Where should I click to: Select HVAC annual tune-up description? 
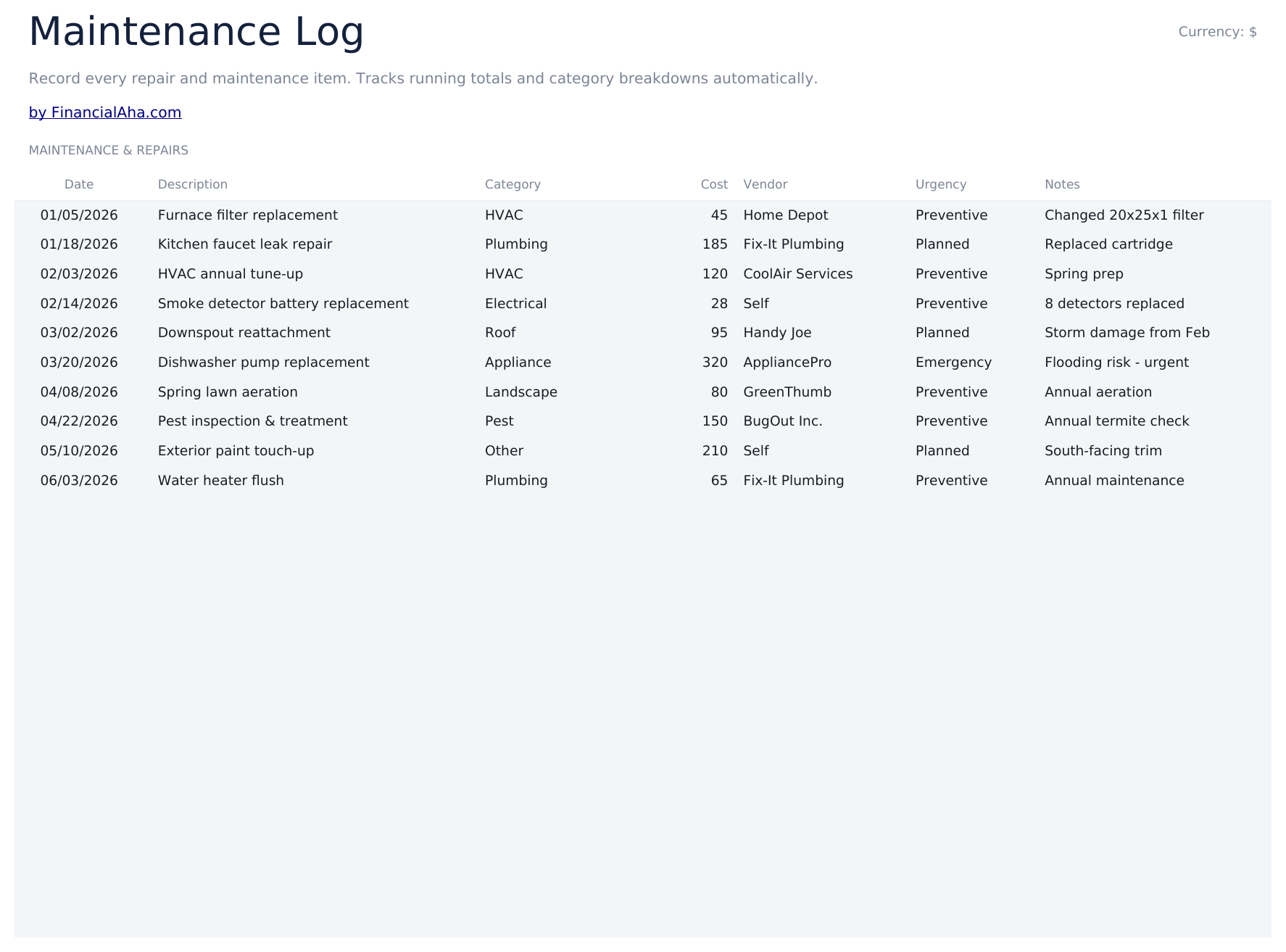(x=231, y=274)
